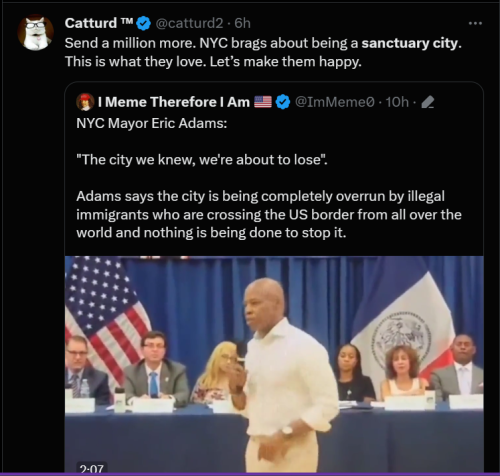The height and width of the screenshot is (476, 500).
Task: Click the American flag emoji in display name
Action: click(x=263, y=102)
